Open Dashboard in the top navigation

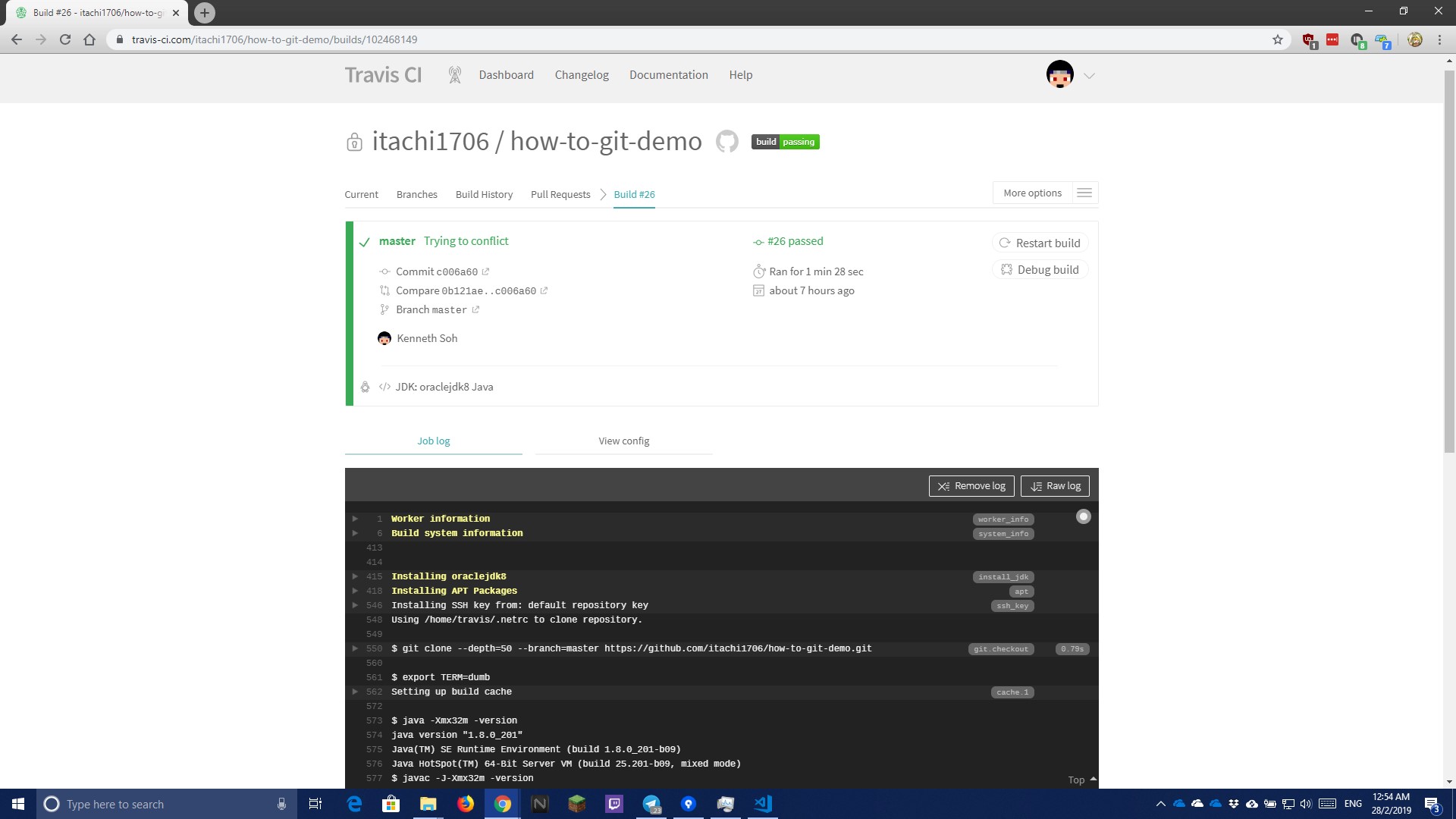click(506, 75)
